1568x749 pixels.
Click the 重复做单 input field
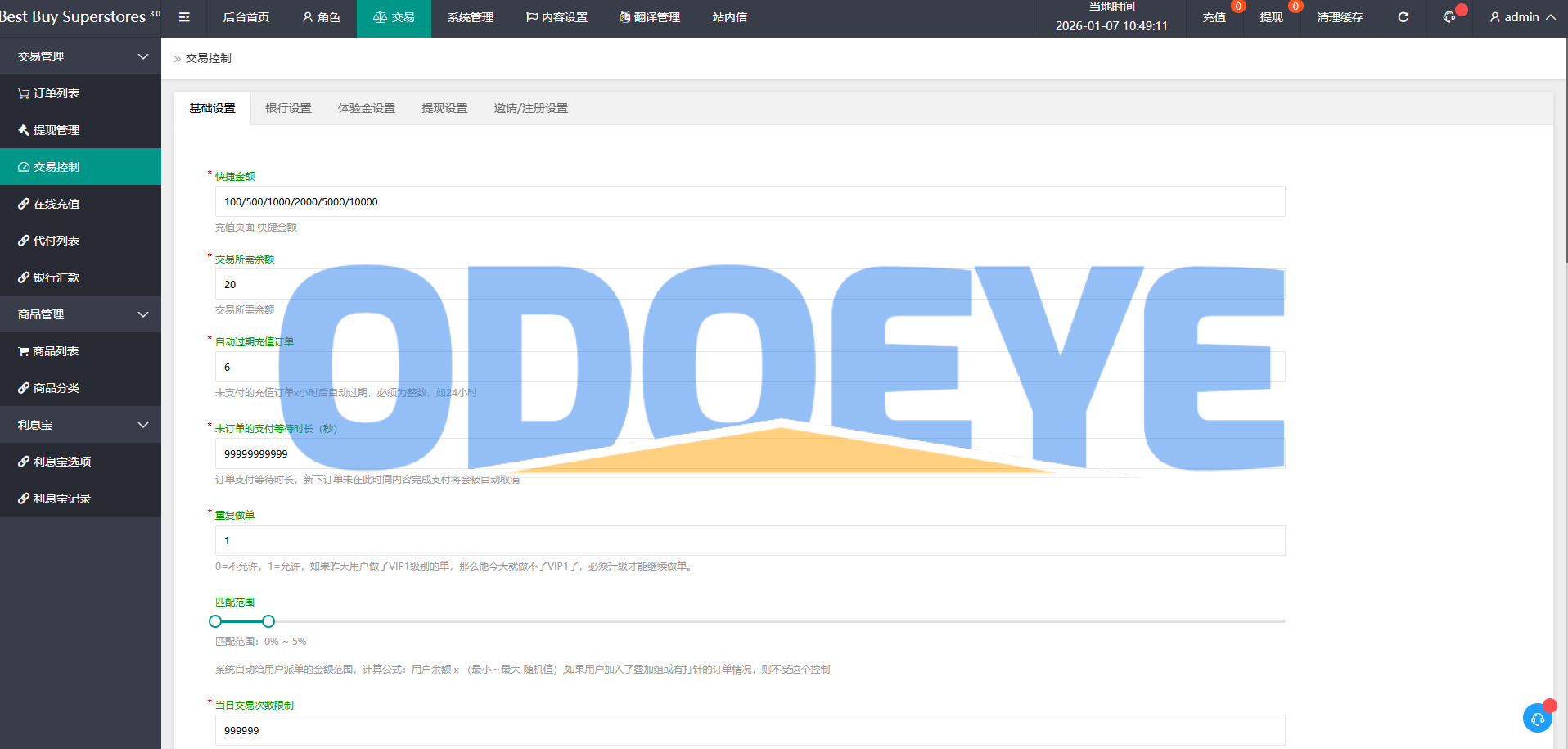[x=749, y=541]
